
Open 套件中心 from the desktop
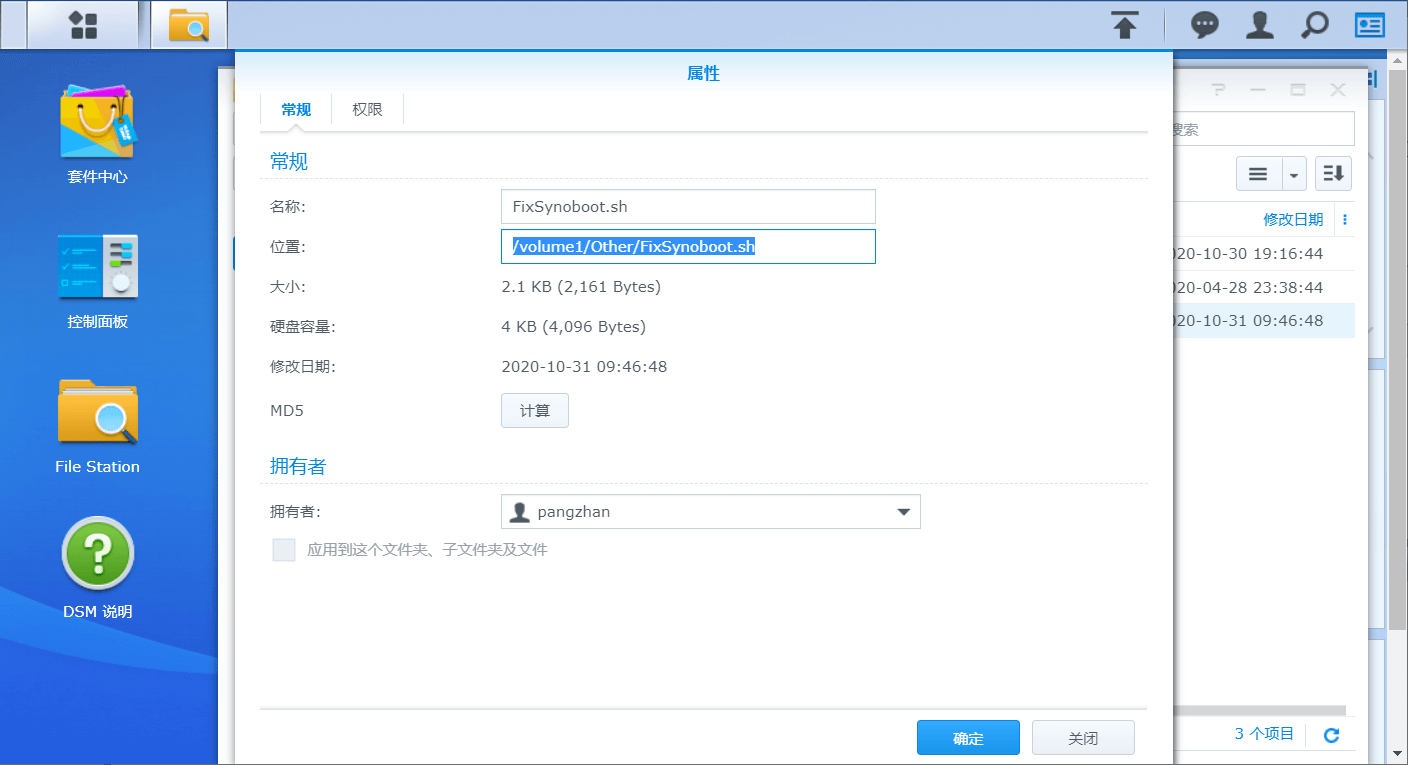97,135
